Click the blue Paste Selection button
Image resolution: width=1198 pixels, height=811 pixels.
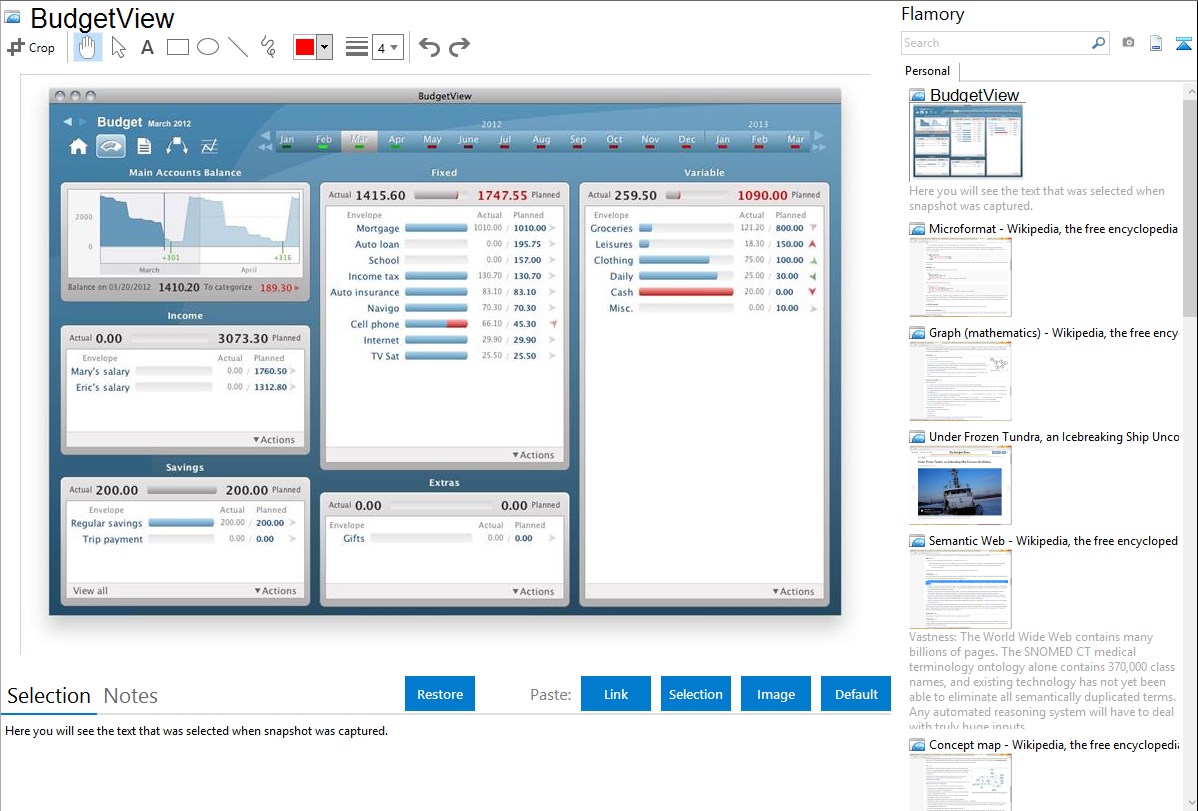point(696,694)
